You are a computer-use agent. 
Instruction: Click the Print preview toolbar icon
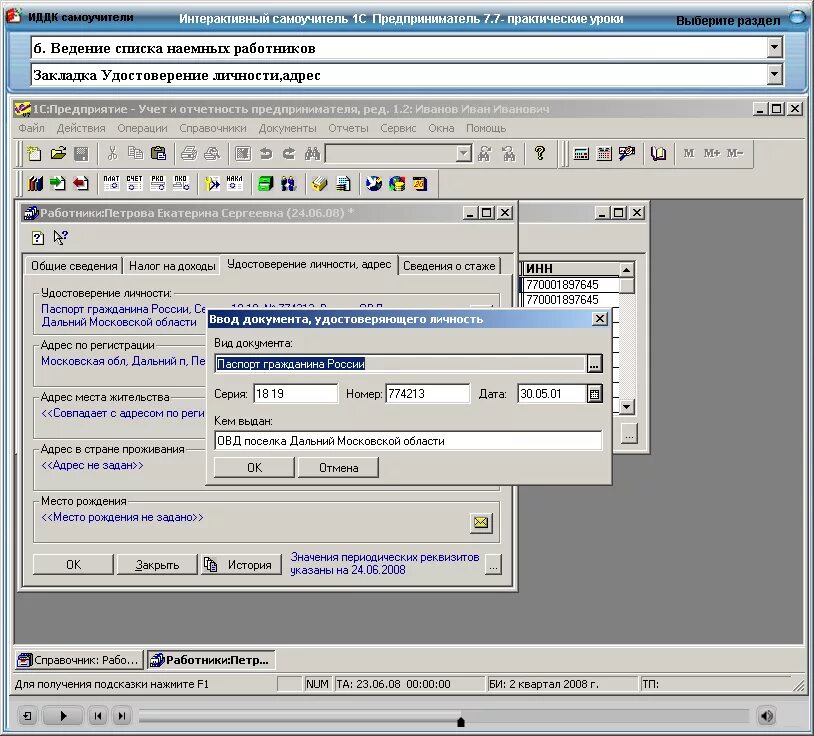(x=212, y=153)
